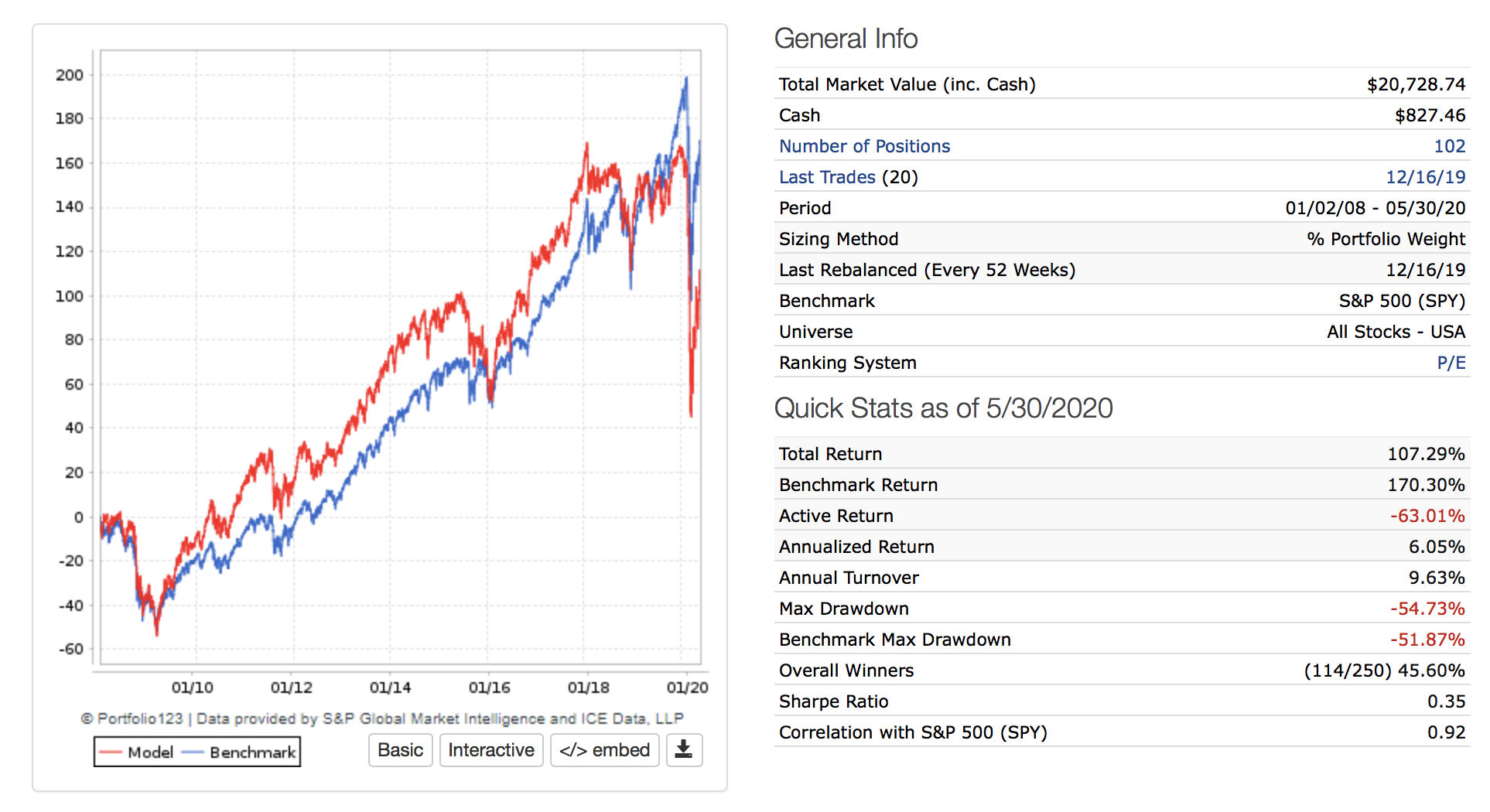This screenshot has width=1490, height=812.
Task: Click the 102 positions count link
Action: pos(1449,146)
